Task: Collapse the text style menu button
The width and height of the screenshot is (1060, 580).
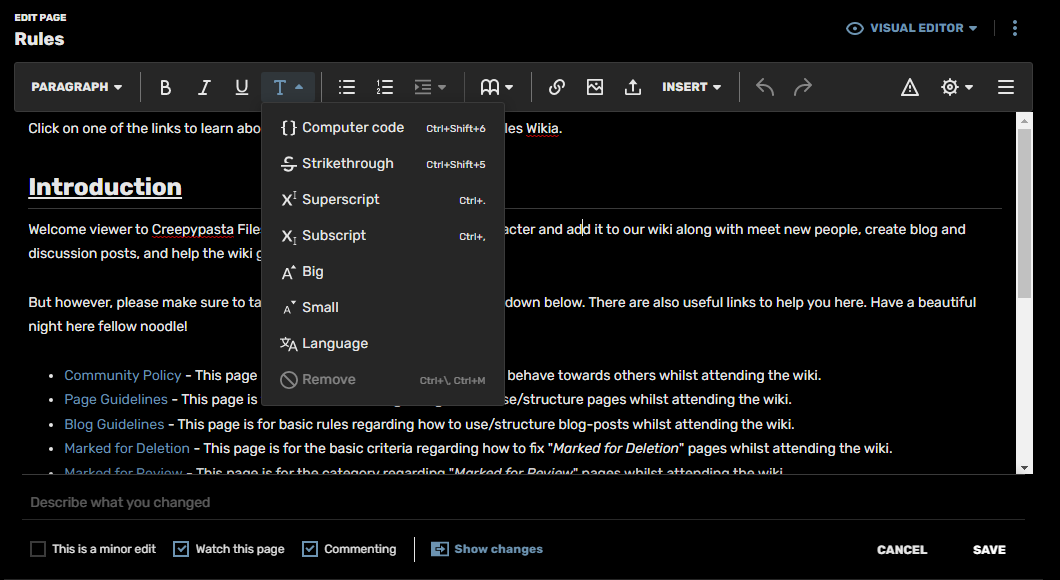Action: point(288,87)
